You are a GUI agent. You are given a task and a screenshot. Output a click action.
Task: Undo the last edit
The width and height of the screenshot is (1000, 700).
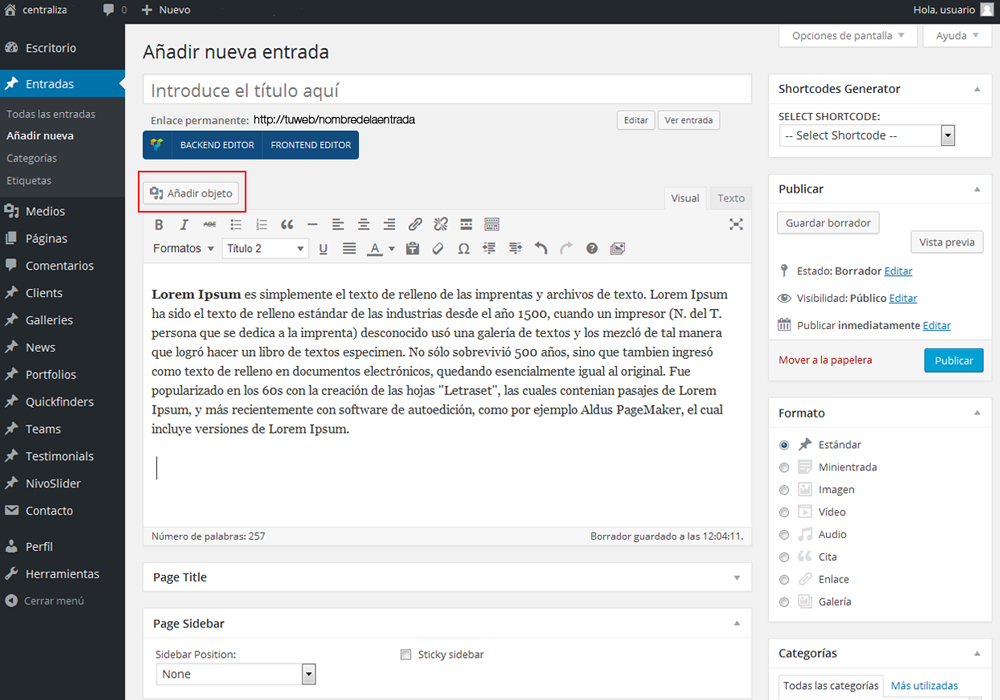[541, 248]
